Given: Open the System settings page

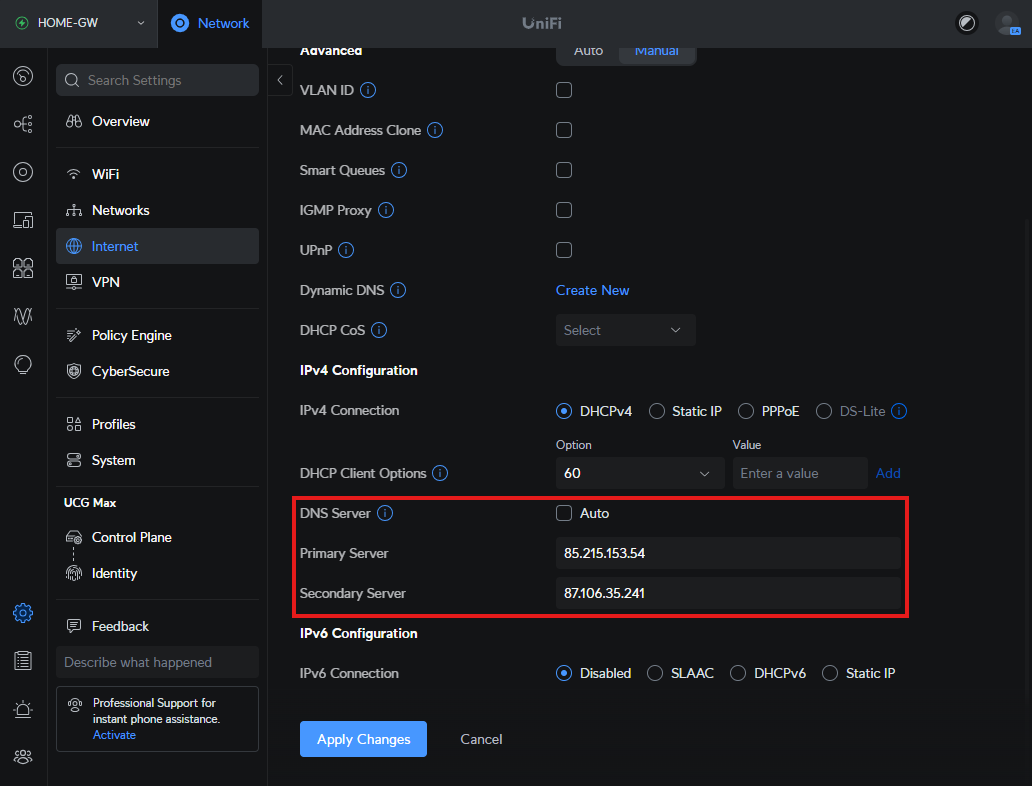Looking at the screenshot, I should tap(157, 460).
